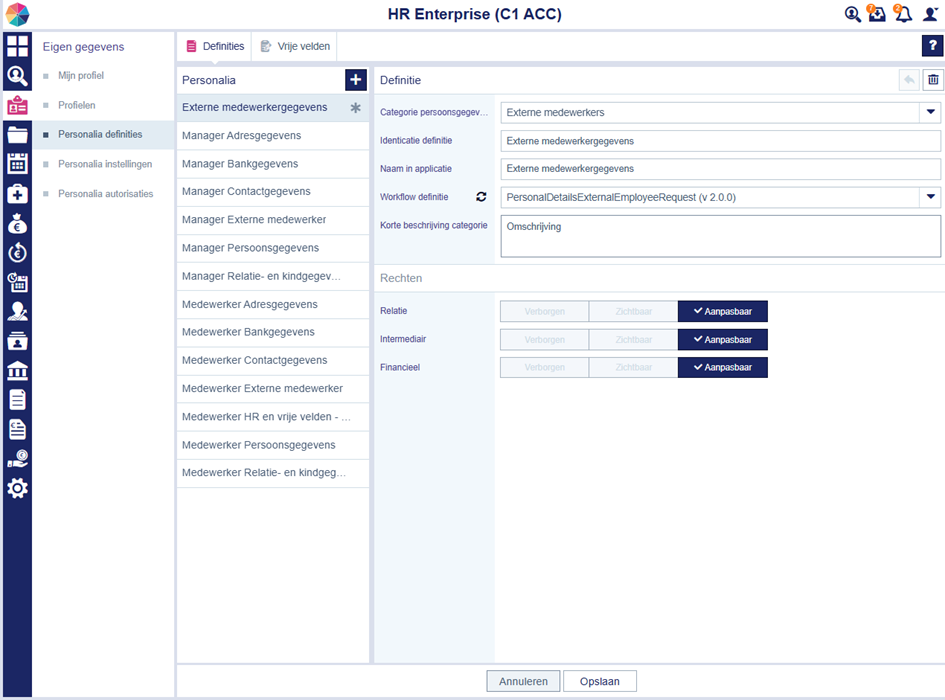Set Financieel rights to Verborgen

pyautogui.click(x=544, y=367)
